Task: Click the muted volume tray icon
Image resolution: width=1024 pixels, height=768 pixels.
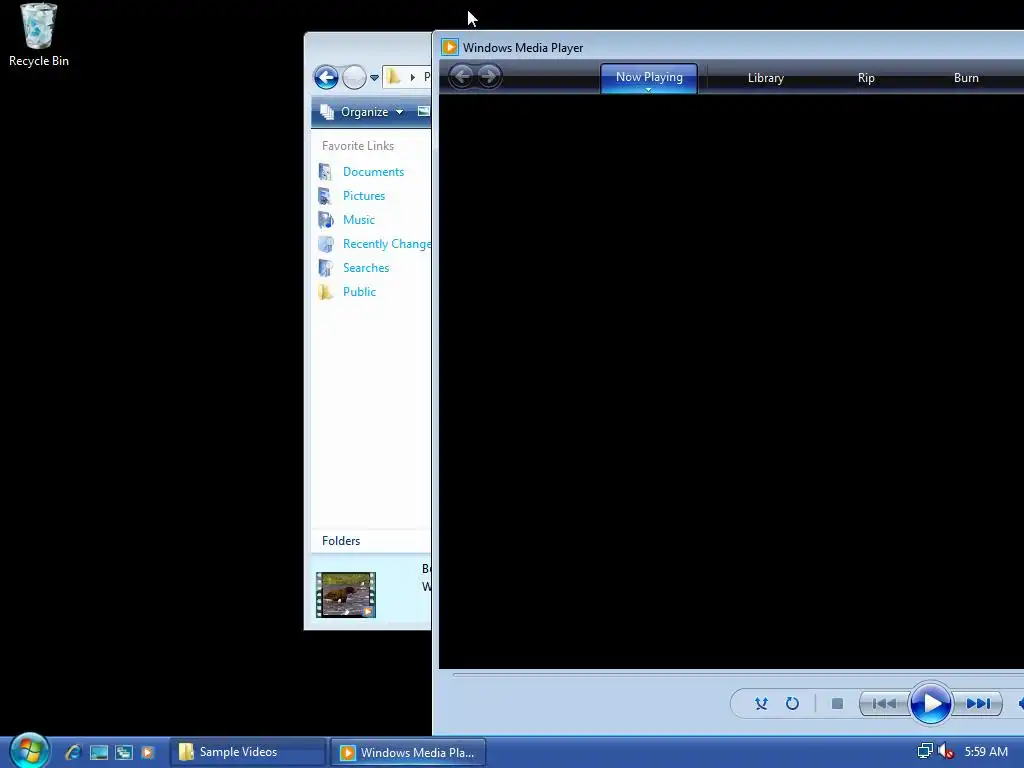Action: coord(946,751)
